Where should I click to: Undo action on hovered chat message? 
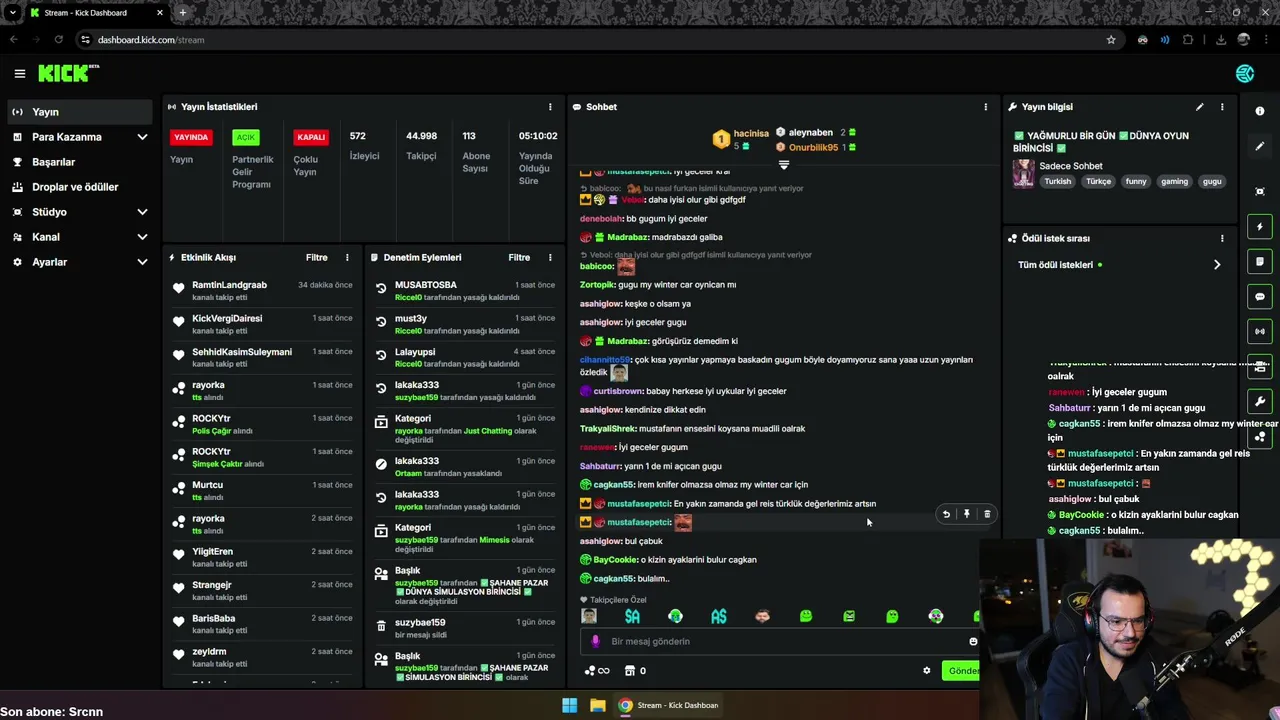point(946,514)
